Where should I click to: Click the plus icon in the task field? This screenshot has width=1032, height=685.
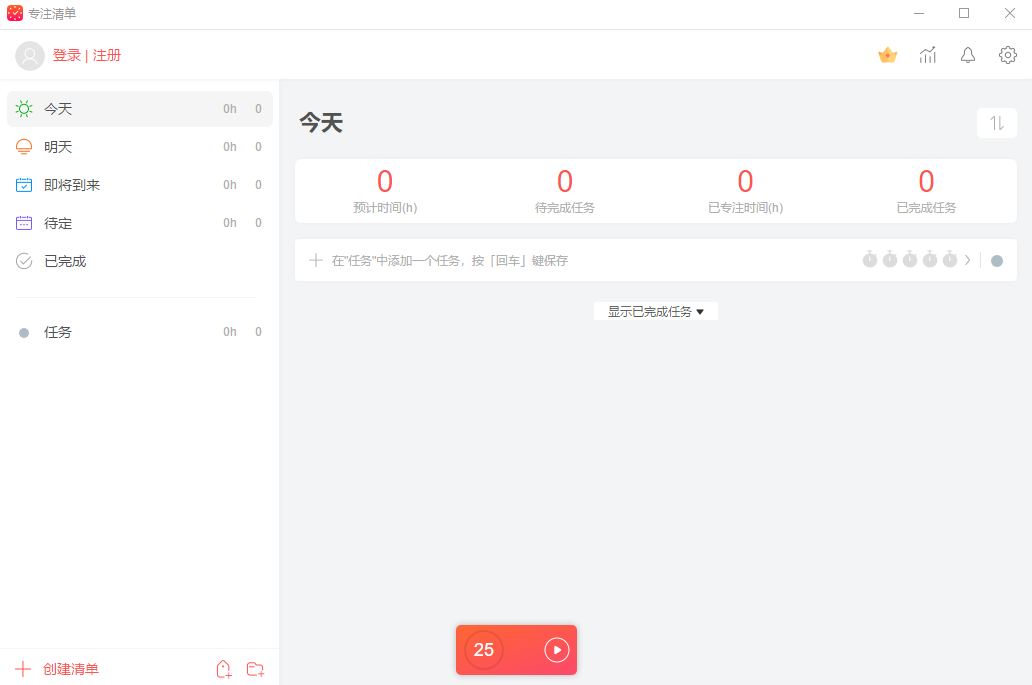tap(316, 261)
